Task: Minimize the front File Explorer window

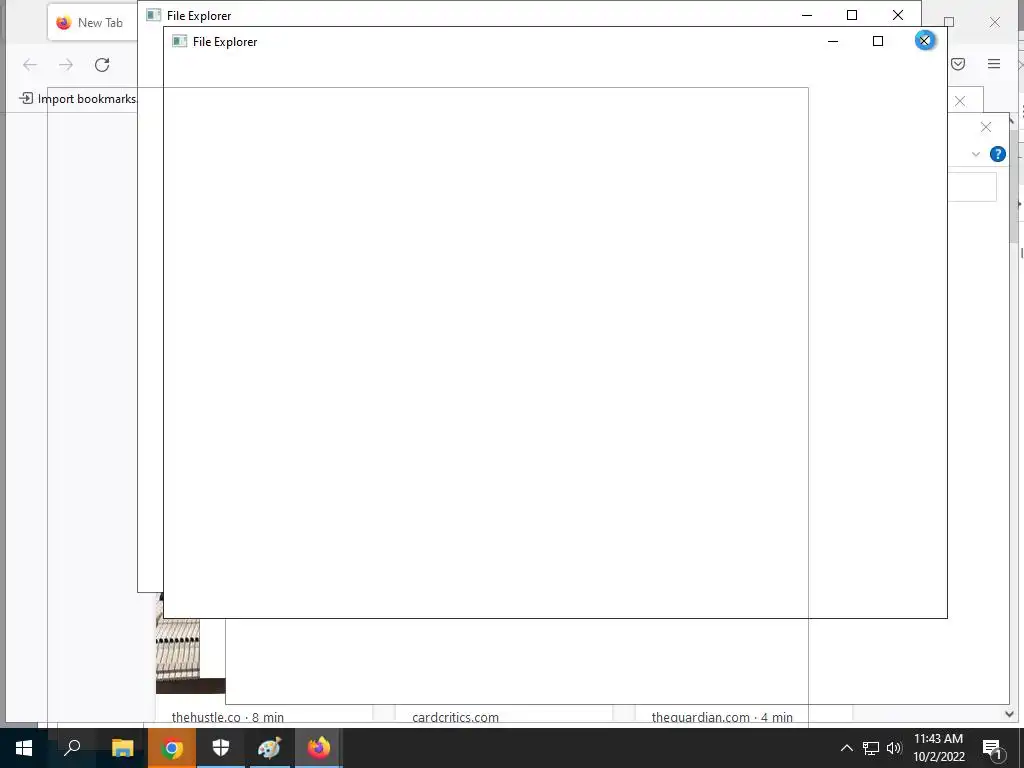Action: [x=833, y=41]
